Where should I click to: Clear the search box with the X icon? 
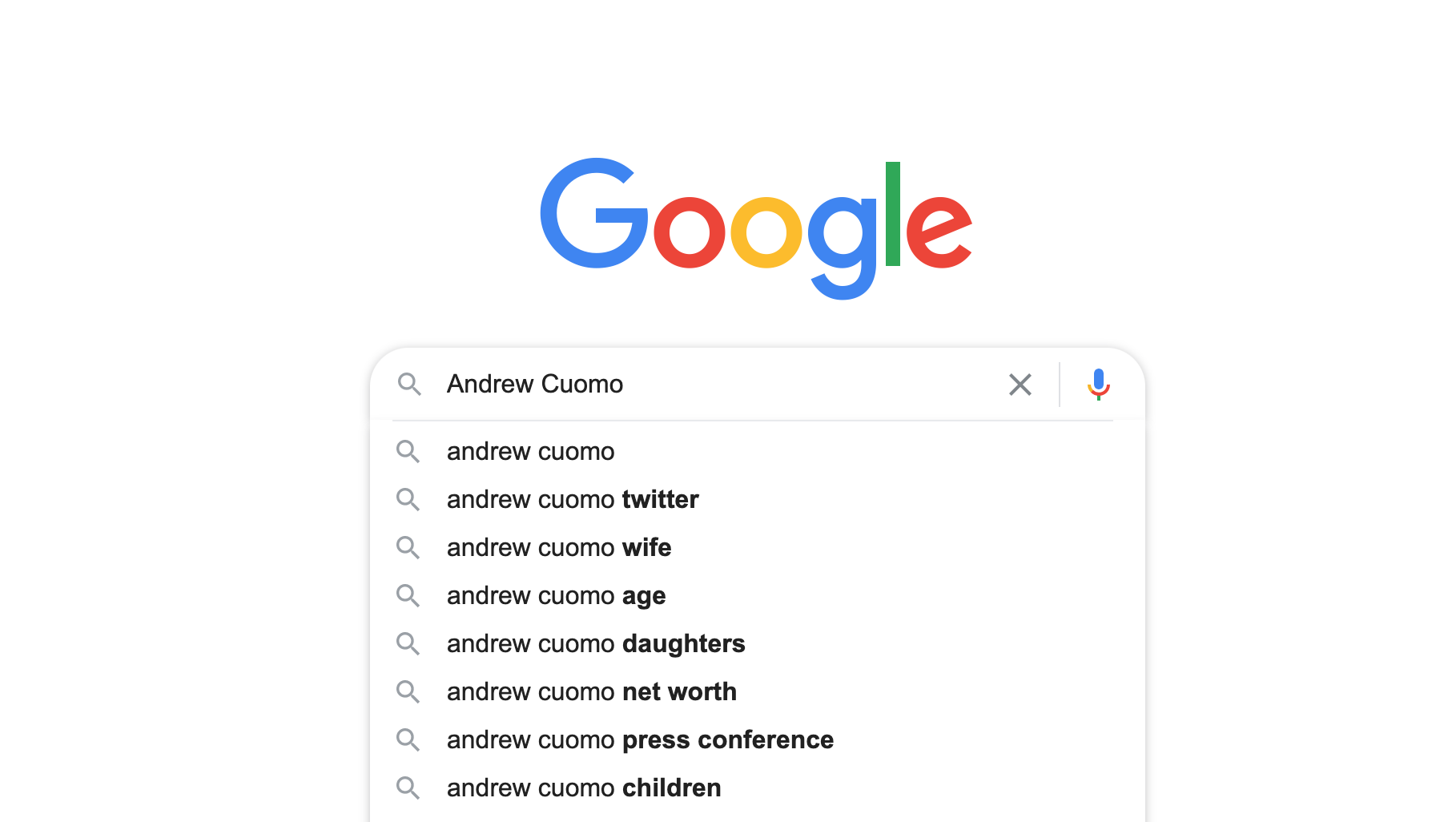coord(1020,385)
